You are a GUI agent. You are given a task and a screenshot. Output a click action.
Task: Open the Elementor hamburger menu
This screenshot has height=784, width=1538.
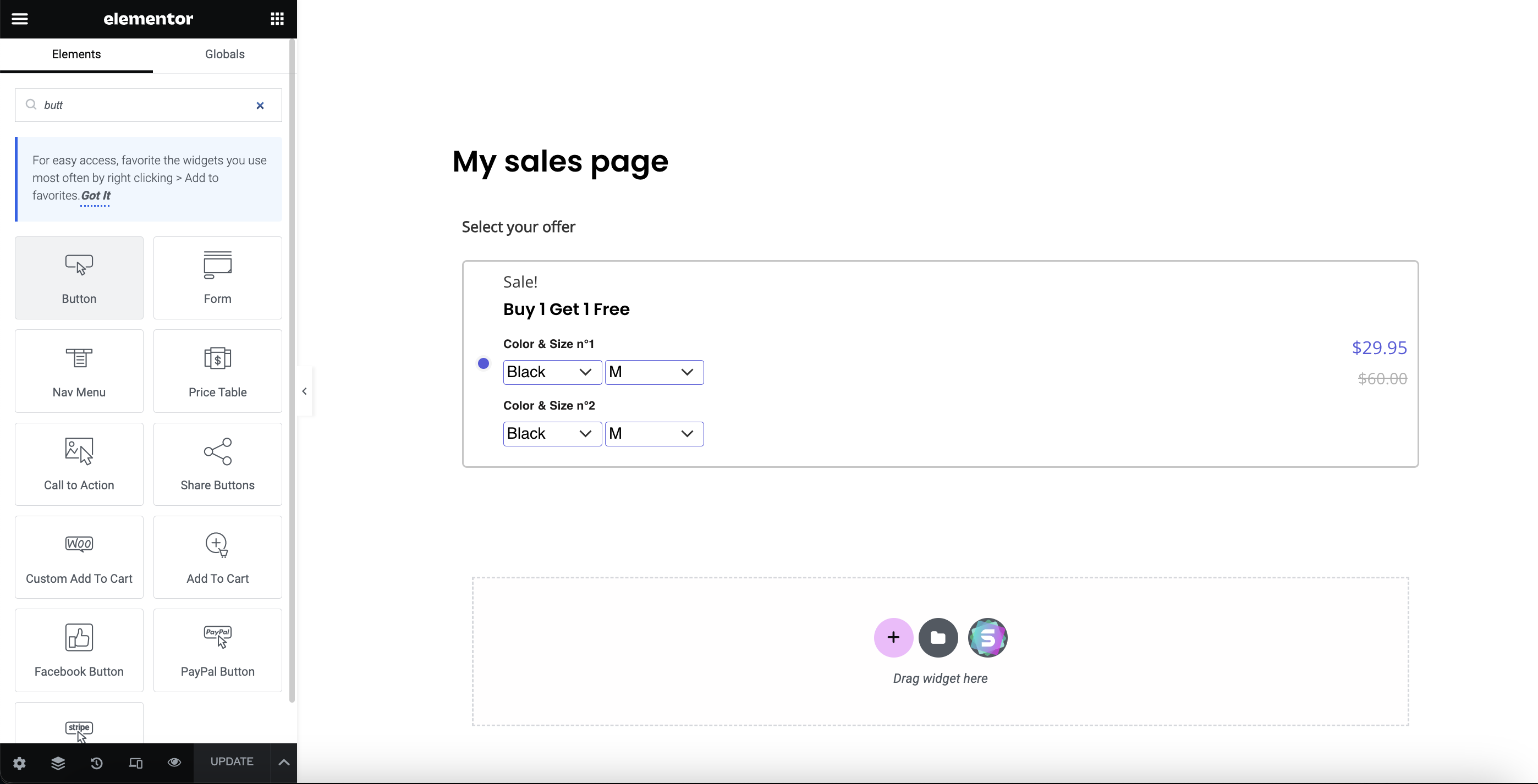click(x=20, y=19)
